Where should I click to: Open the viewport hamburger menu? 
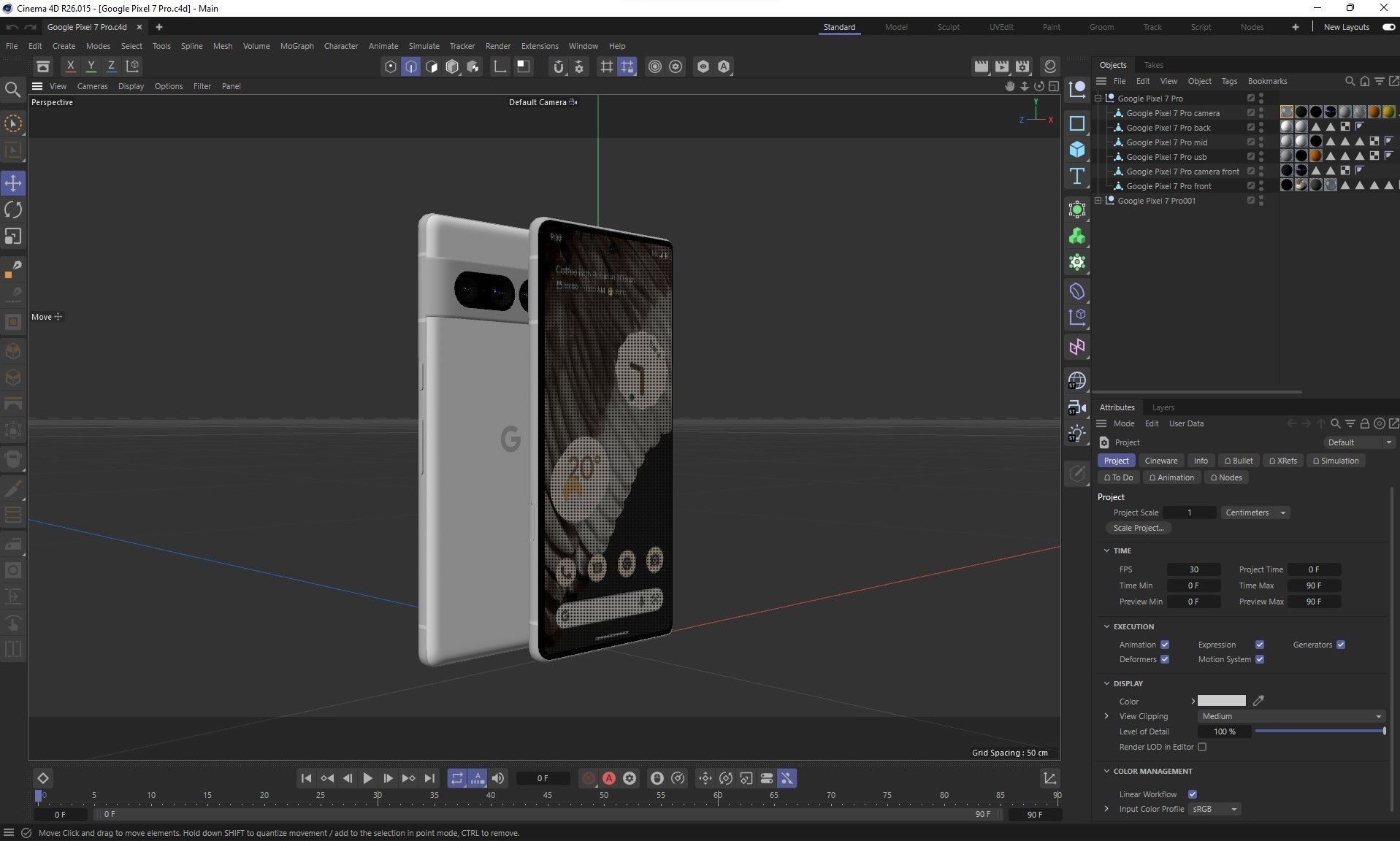[37, 86]
